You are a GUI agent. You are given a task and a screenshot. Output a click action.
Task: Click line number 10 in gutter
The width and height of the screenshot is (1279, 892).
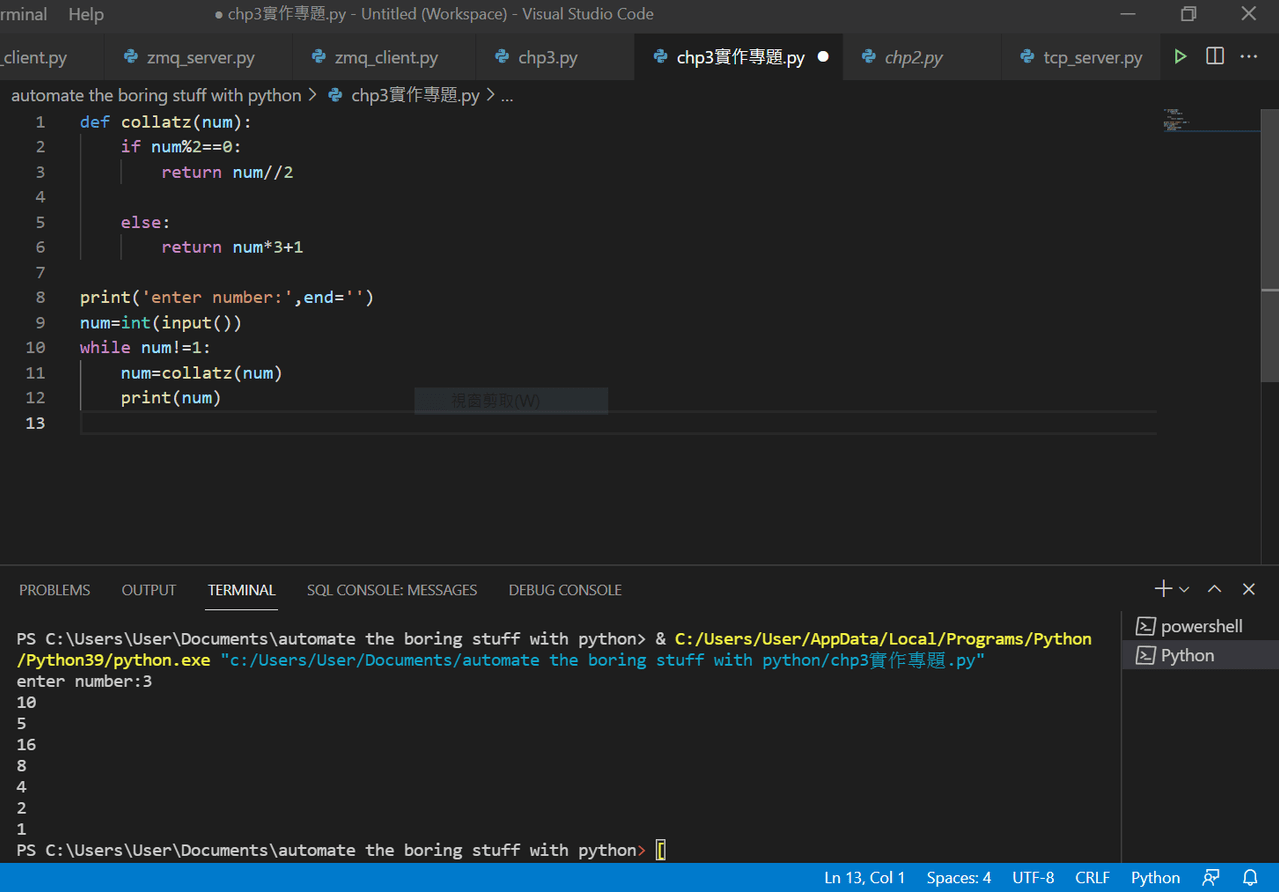(x=36, y=347)
